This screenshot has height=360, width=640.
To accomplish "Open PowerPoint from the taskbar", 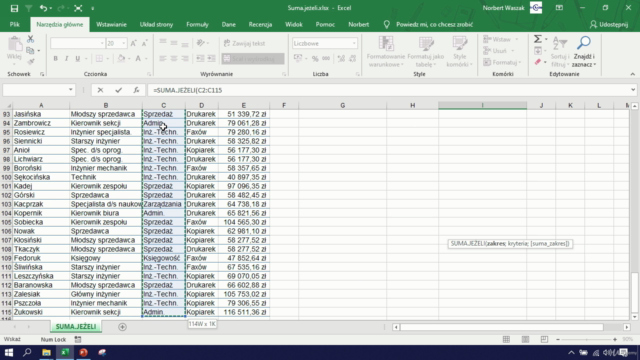I will pos(83,352).
